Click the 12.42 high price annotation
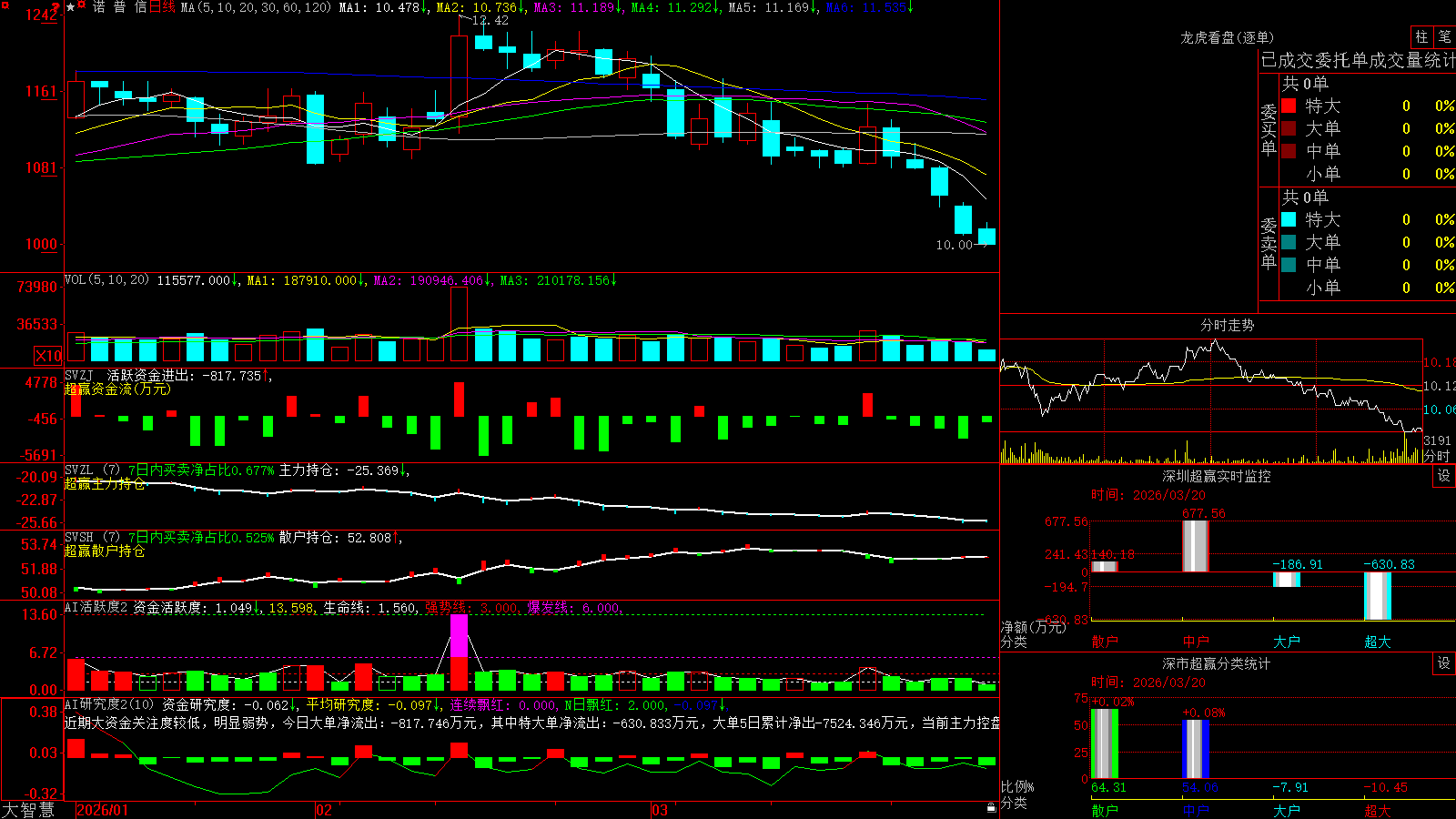This screenshot has width=1456, height=819. point(490,21)
